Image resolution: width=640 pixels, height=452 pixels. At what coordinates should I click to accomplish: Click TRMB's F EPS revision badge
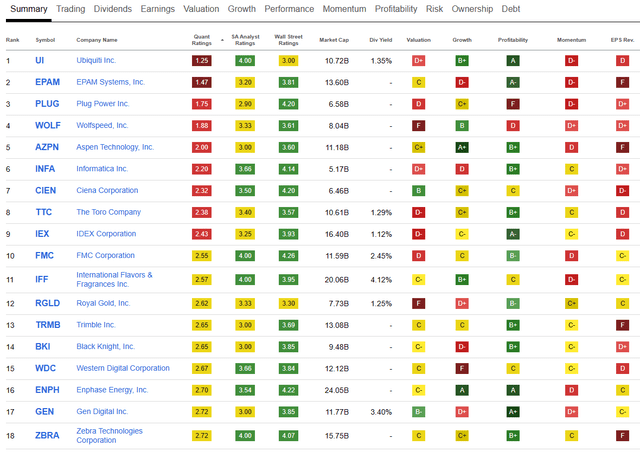622,325
